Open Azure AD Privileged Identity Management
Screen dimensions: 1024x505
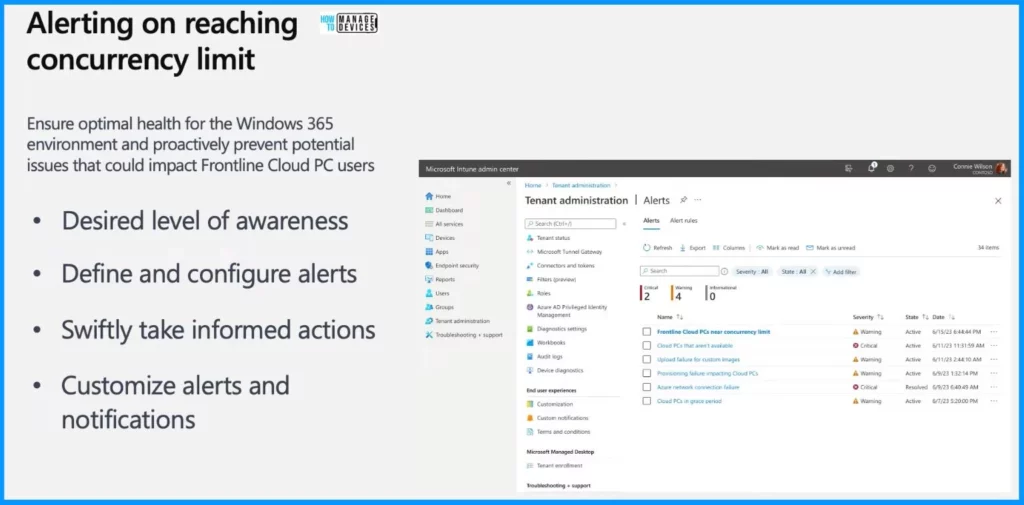(x=567, y=310)
